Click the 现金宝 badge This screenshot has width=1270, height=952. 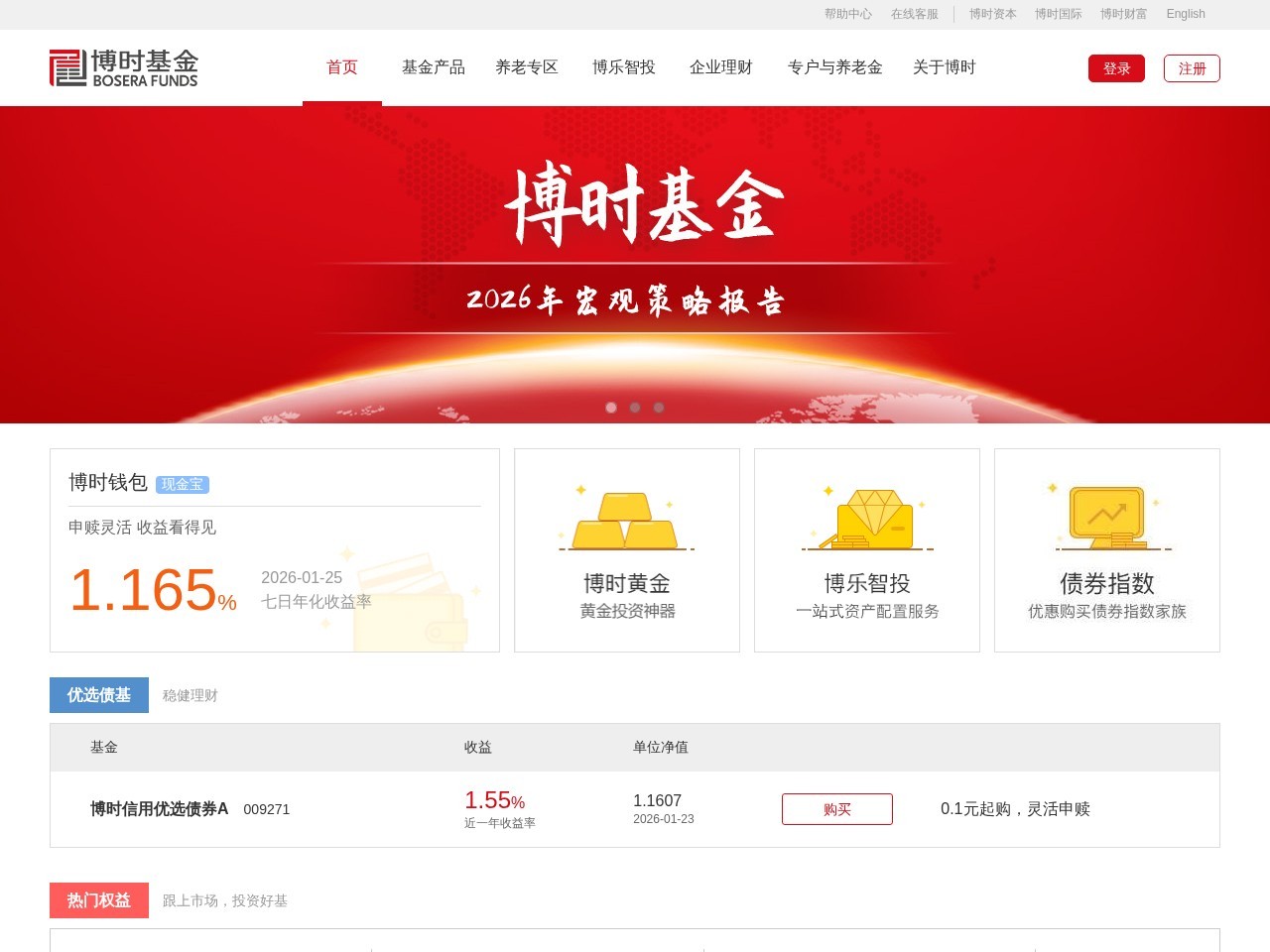[x=183, y=484]
